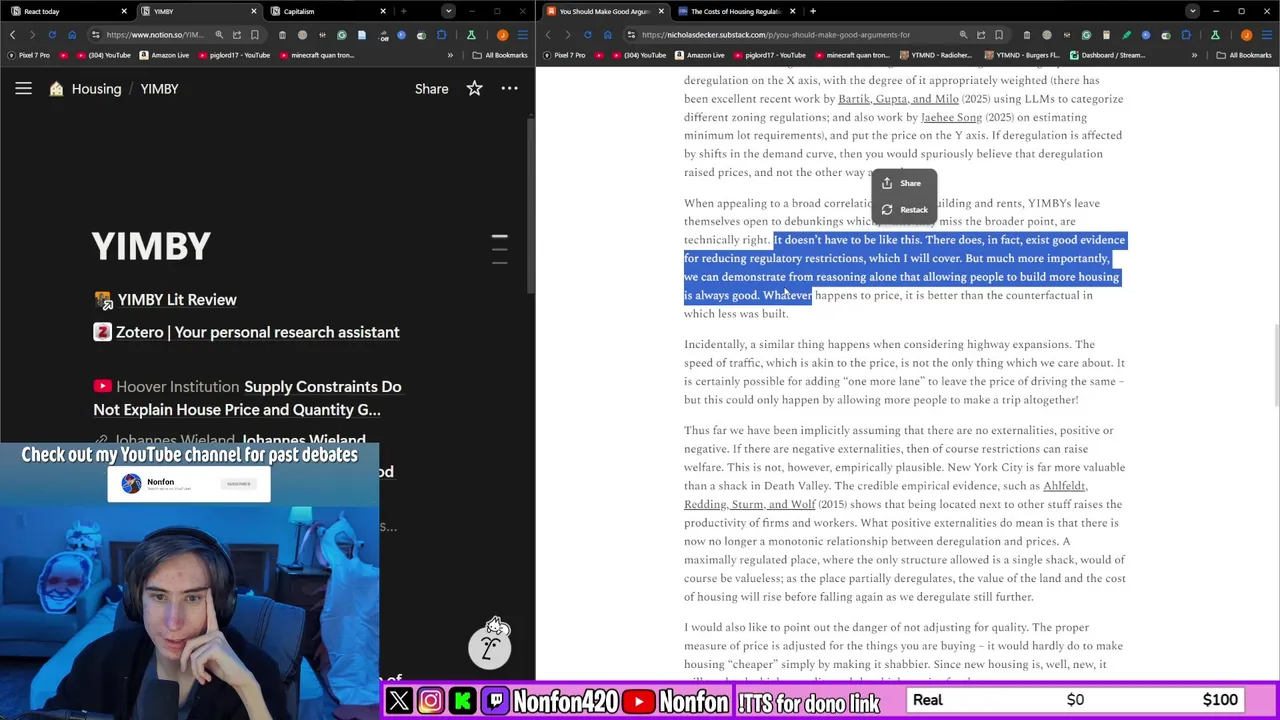This screenshot has height=720, width=1280.
Task: Open the Notion AI assistant floating button
Action: [490, 645]
